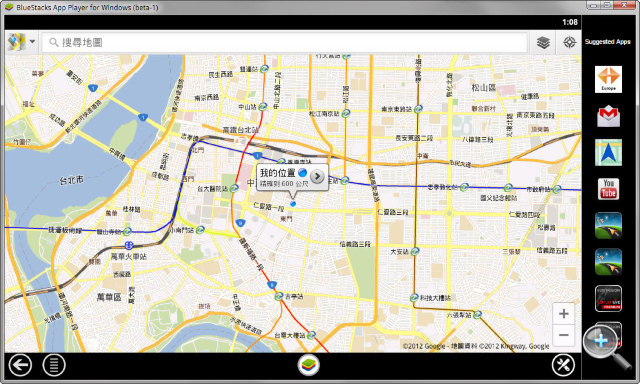Click the 高鐵台北站 label
The image size is (640, 384).
pyautogui.click(x=240, y=130)
